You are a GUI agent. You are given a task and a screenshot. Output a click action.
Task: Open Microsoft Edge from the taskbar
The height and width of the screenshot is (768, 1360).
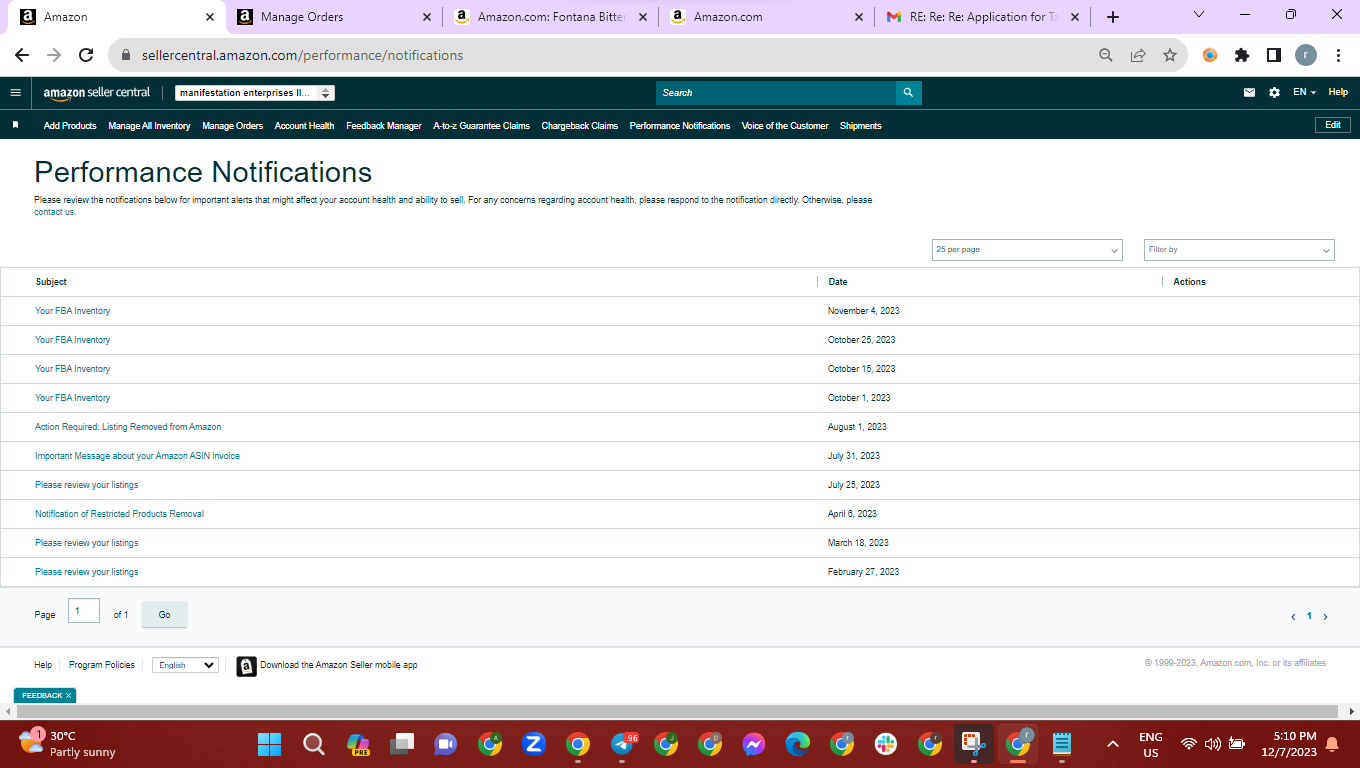click(x=798, y=744)
